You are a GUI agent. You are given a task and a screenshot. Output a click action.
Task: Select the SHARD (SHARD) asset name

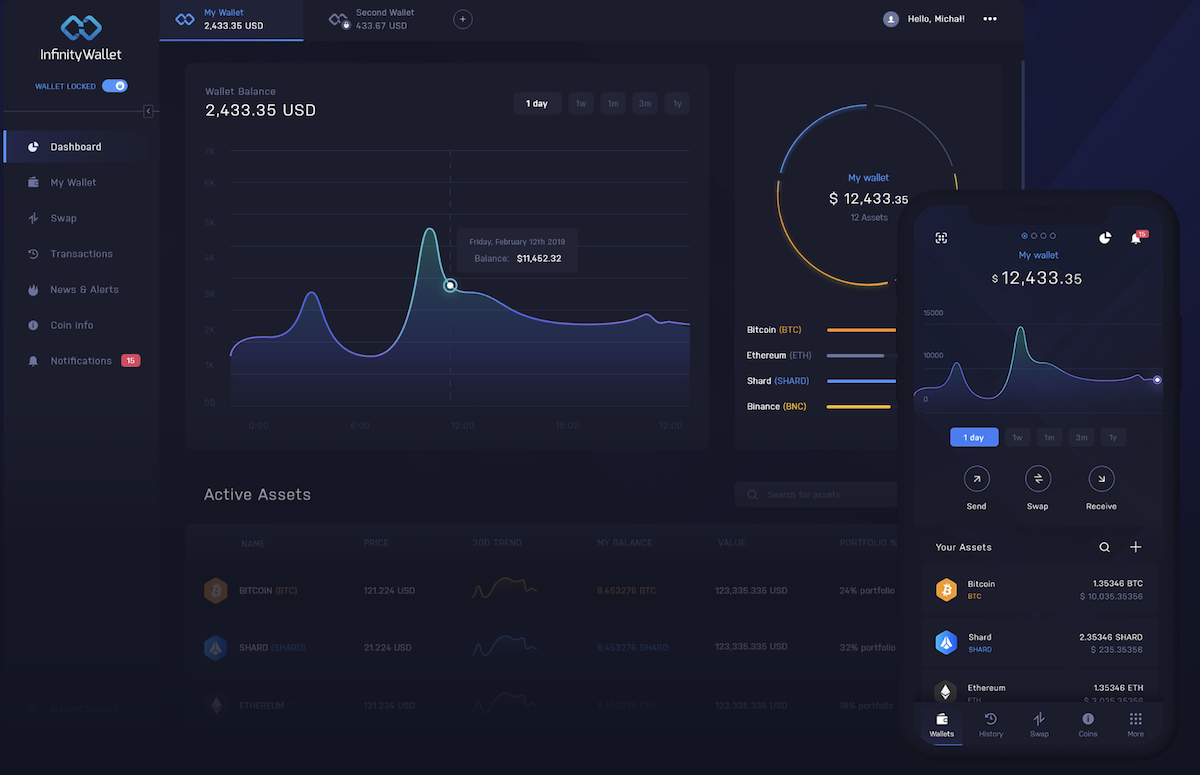pos(272,648)
